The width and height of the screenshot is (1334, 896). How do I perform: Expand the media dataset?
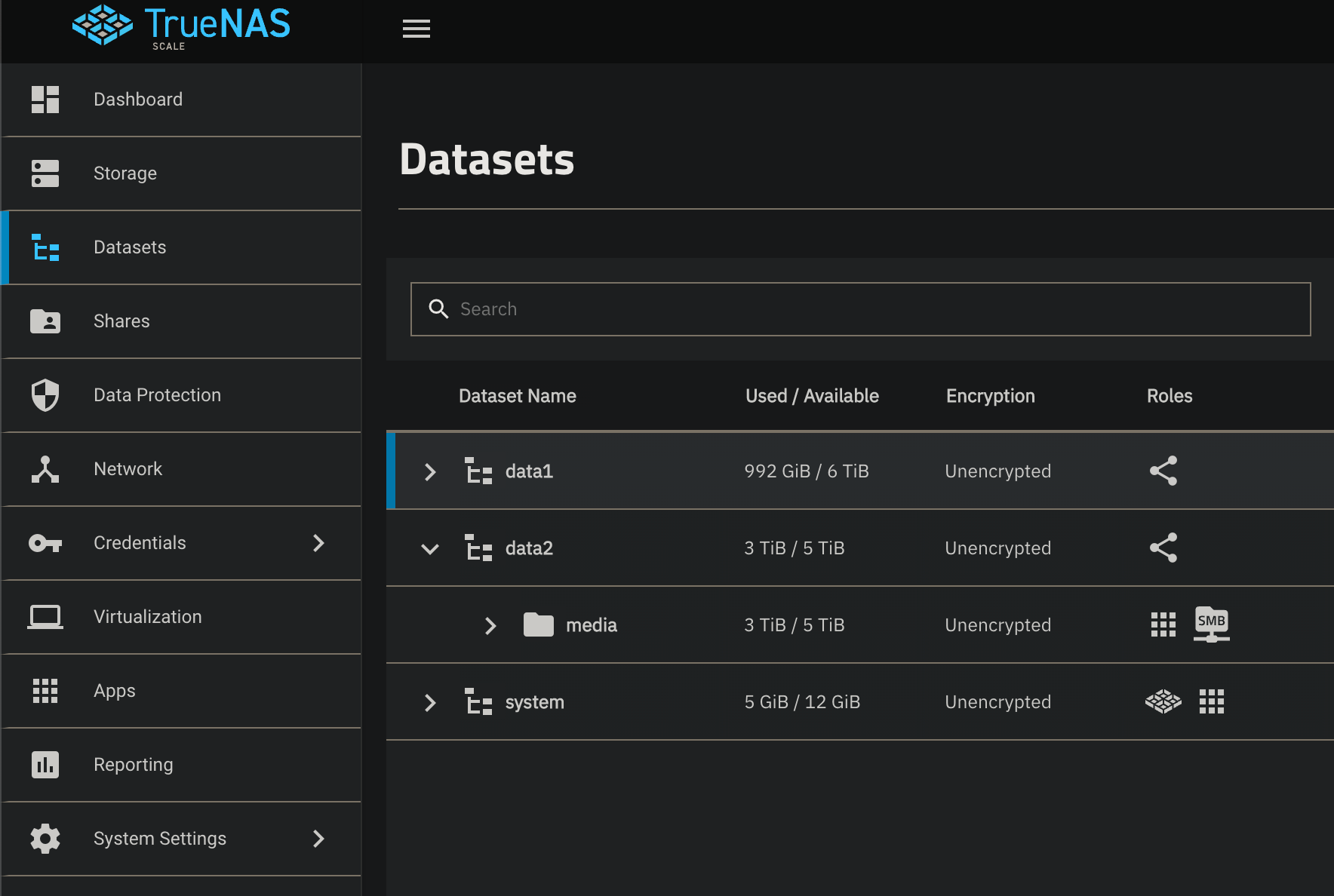click(490, 626)
